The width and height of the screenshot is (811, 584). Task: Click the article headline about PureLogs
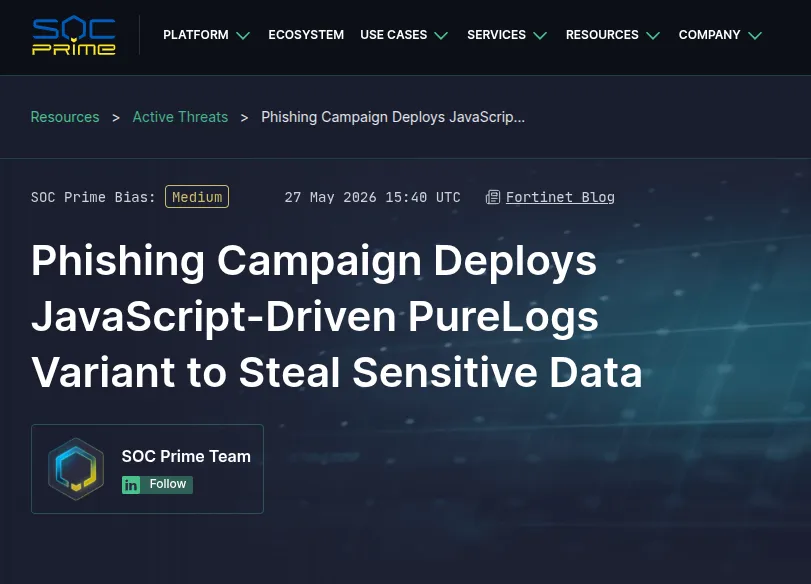point(337,316)
